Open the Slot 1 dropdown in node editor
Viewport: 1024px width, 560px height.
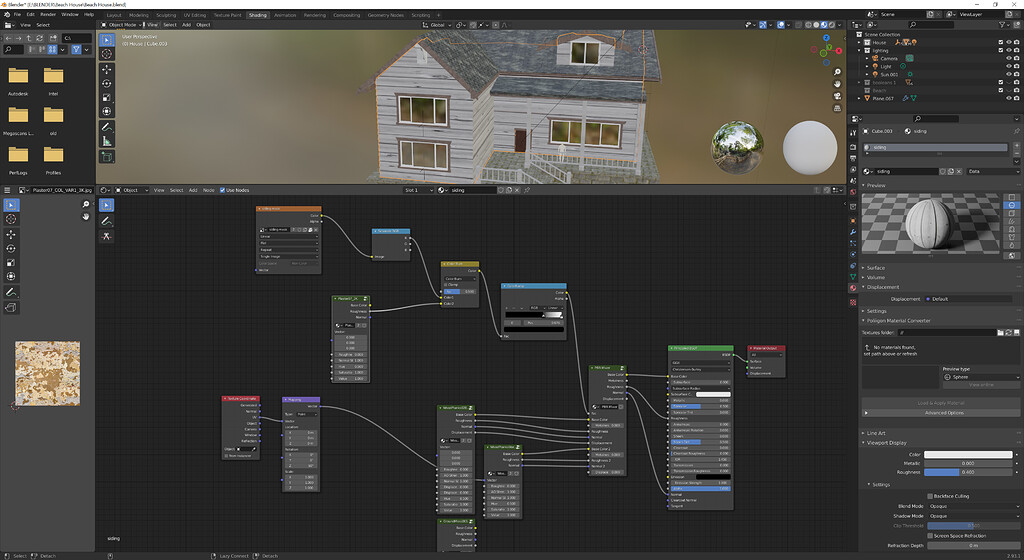(418, 190)
